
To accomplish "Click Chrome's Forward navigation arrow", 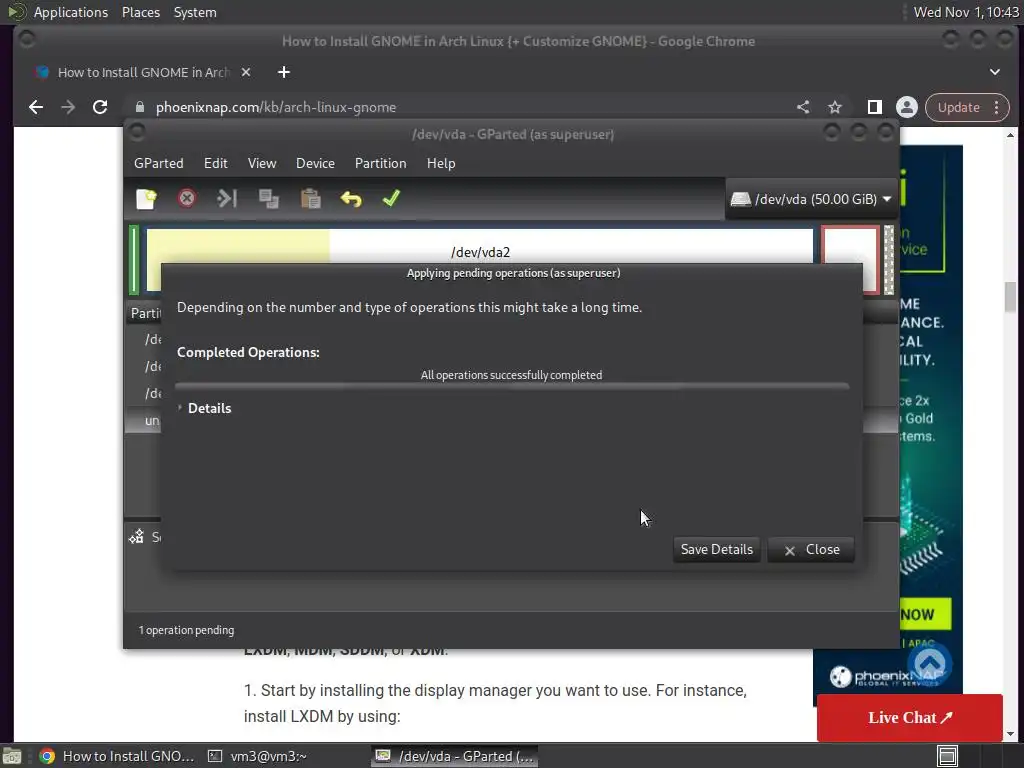I will point(68,107).
